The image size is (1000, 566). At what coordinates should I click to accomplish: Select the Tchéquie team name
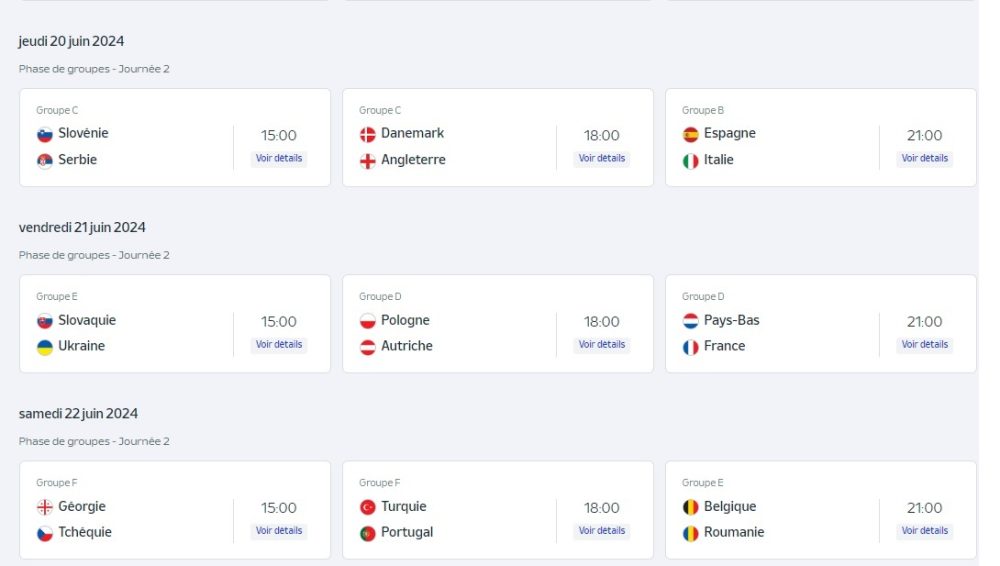(85, 532)
